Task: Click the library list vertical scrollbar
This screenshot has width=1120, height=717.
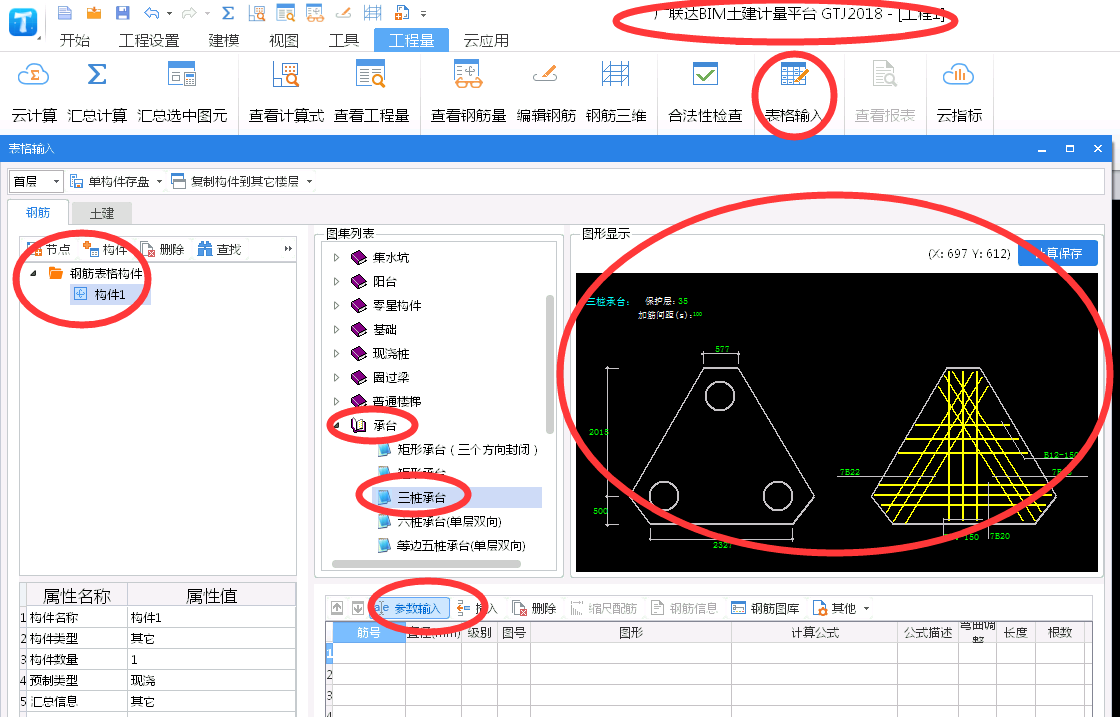Action: click(549, 364)
